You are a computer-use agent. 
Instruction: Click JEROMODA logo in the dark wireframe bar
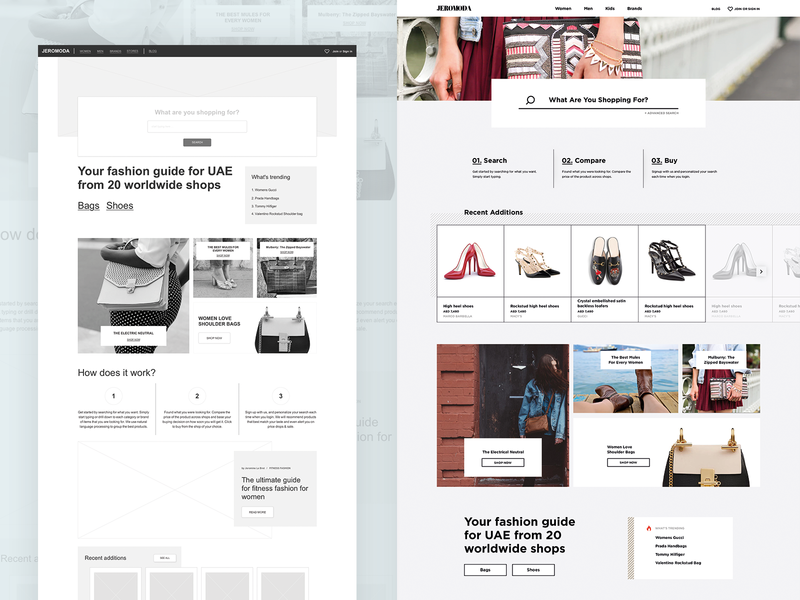click(56, 50)
